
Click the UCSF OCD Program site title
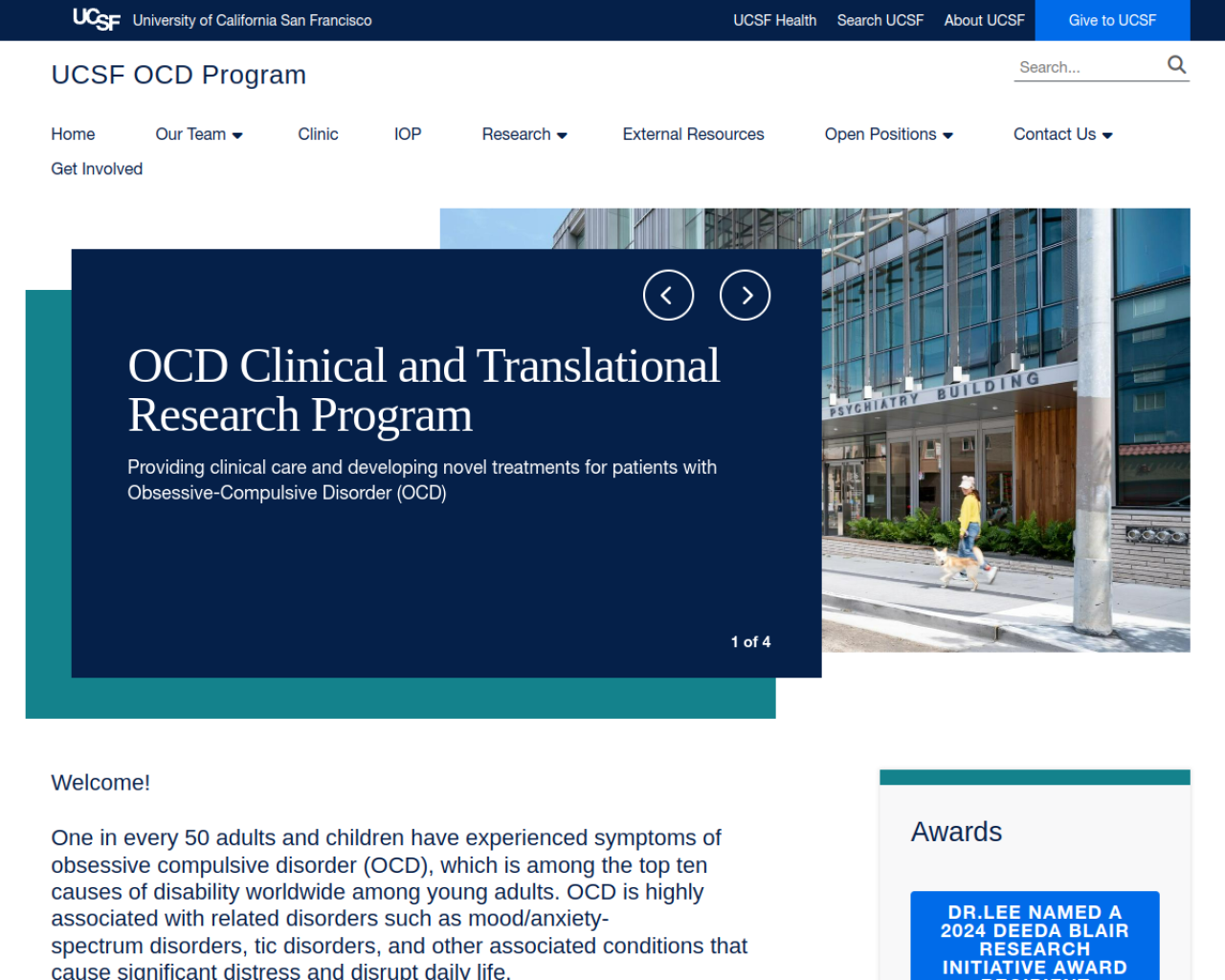pyautogui.click(x=179, y=75)
